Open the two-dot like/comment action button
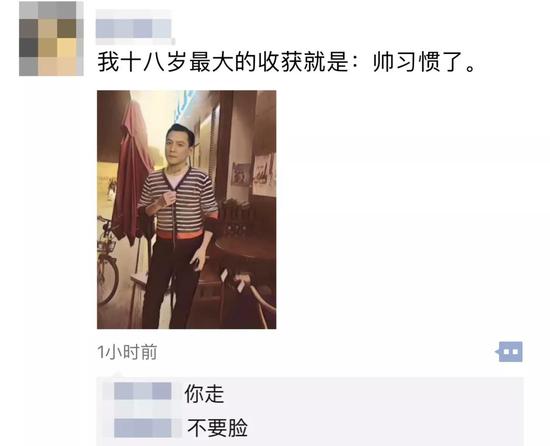Screen dimensions: 550x446 (509, 351)
